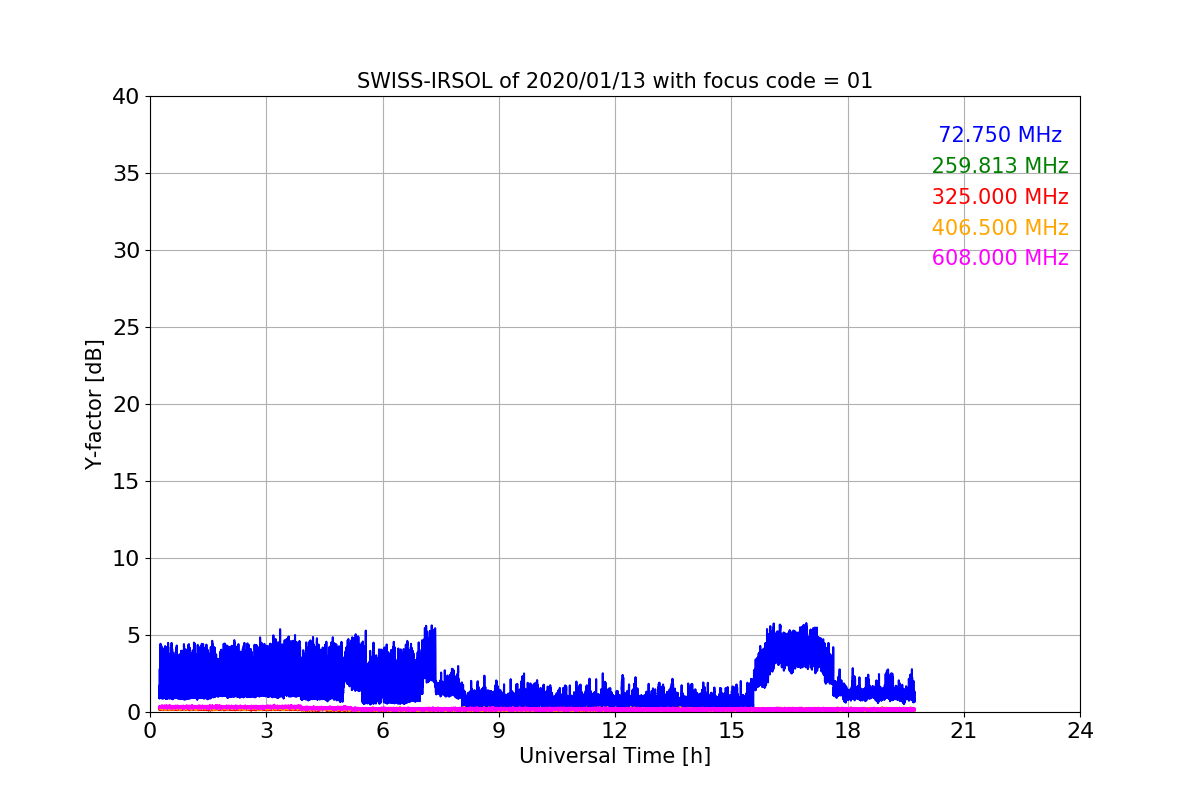1200x800 pixels.
Task: Select the 325.000 MHz legend label
Action: [x=1000, y=197]
